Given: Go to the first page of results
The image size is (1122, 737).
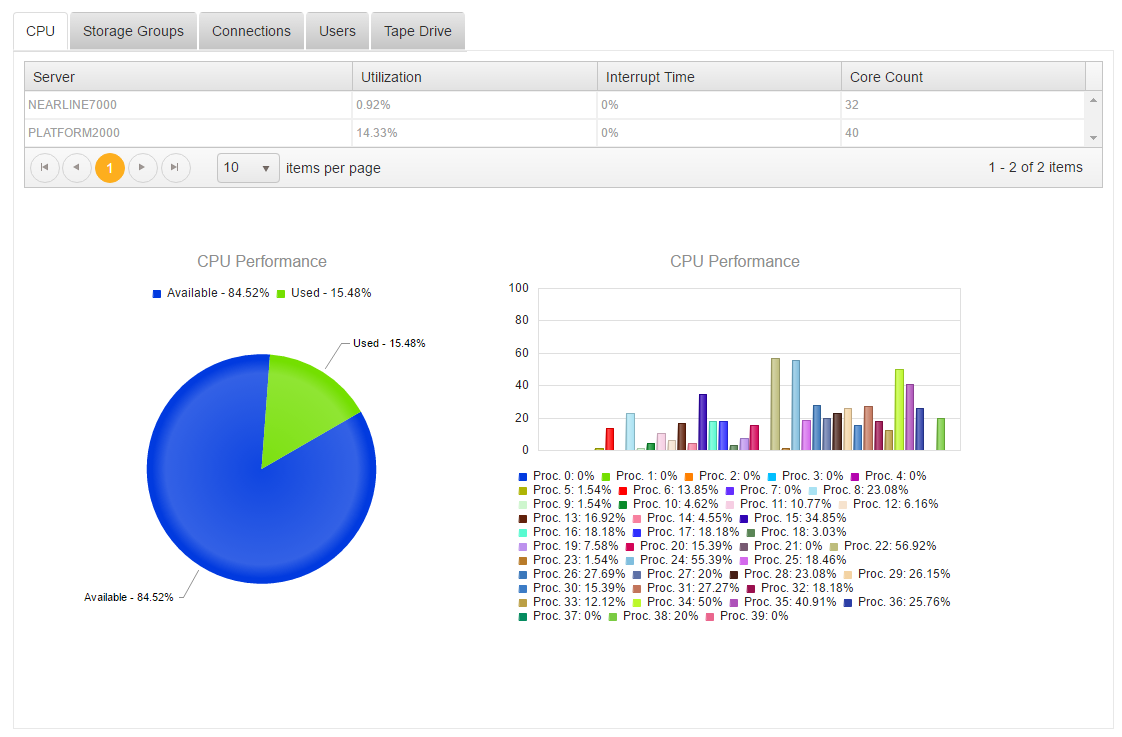Looking at the screenshot, I should (44, 168).
